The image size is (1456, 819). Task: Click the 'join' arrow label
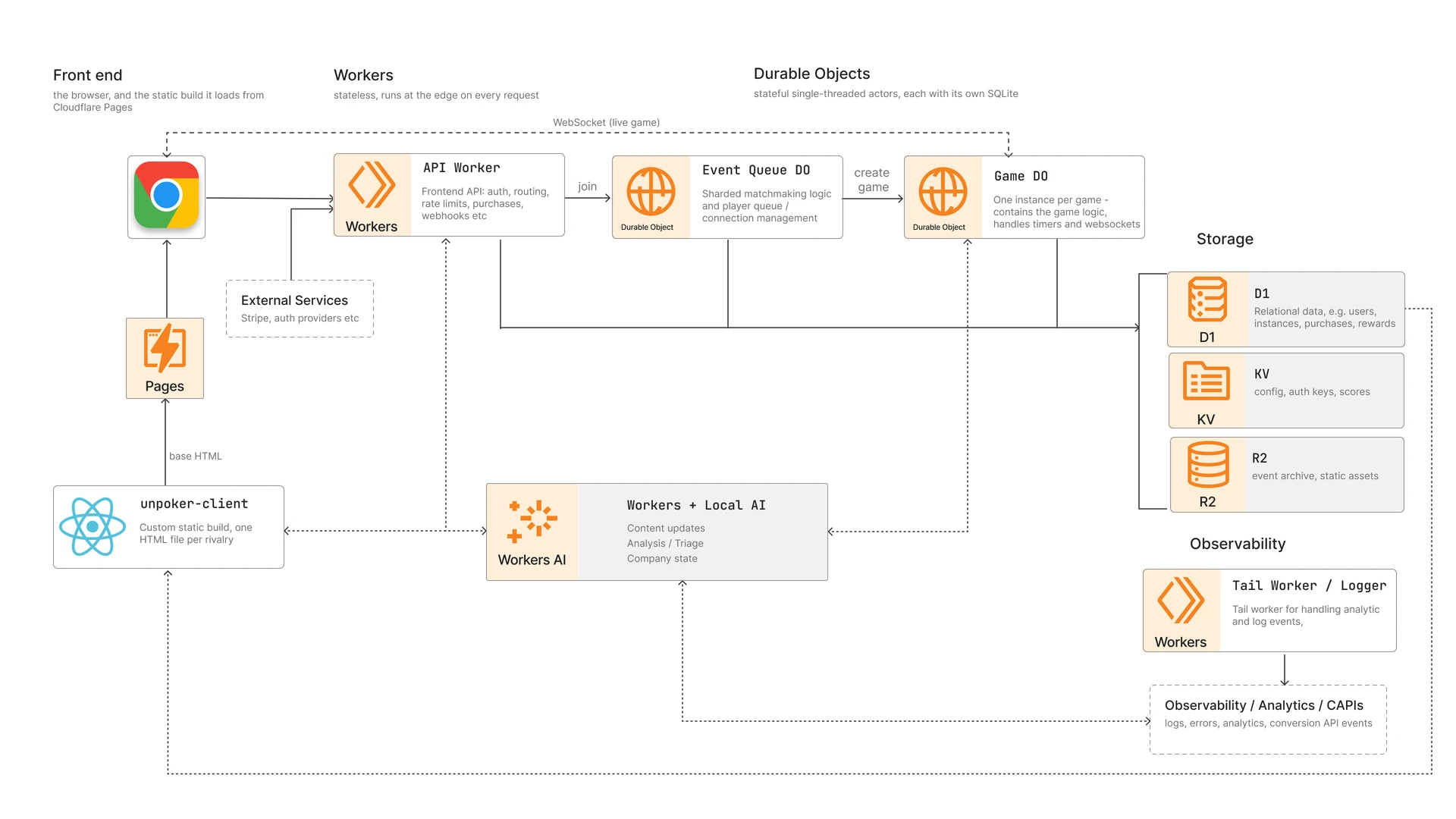coord(587,187)
